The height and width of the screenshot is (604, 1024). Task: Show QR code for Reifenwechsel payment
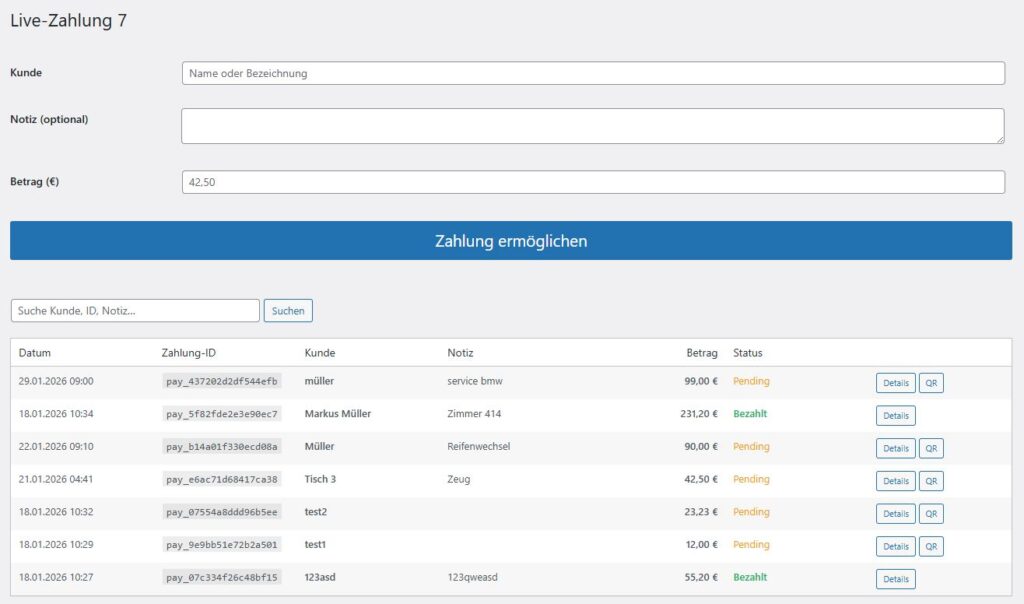coord(931,448)
